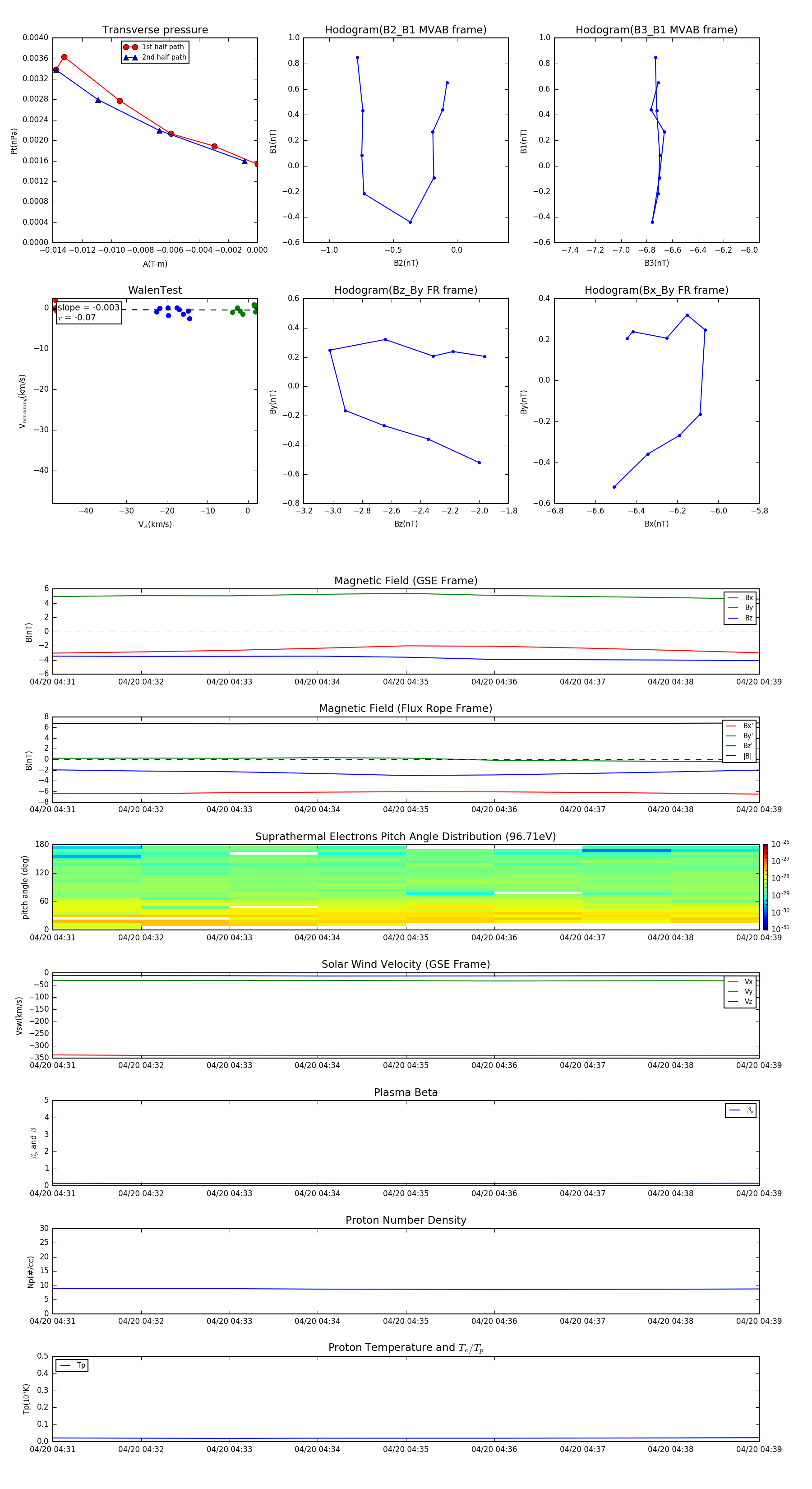812x1489 pixels.
Task: Click the 10^-26 colorbar tick label
Action: pos(780,844)
